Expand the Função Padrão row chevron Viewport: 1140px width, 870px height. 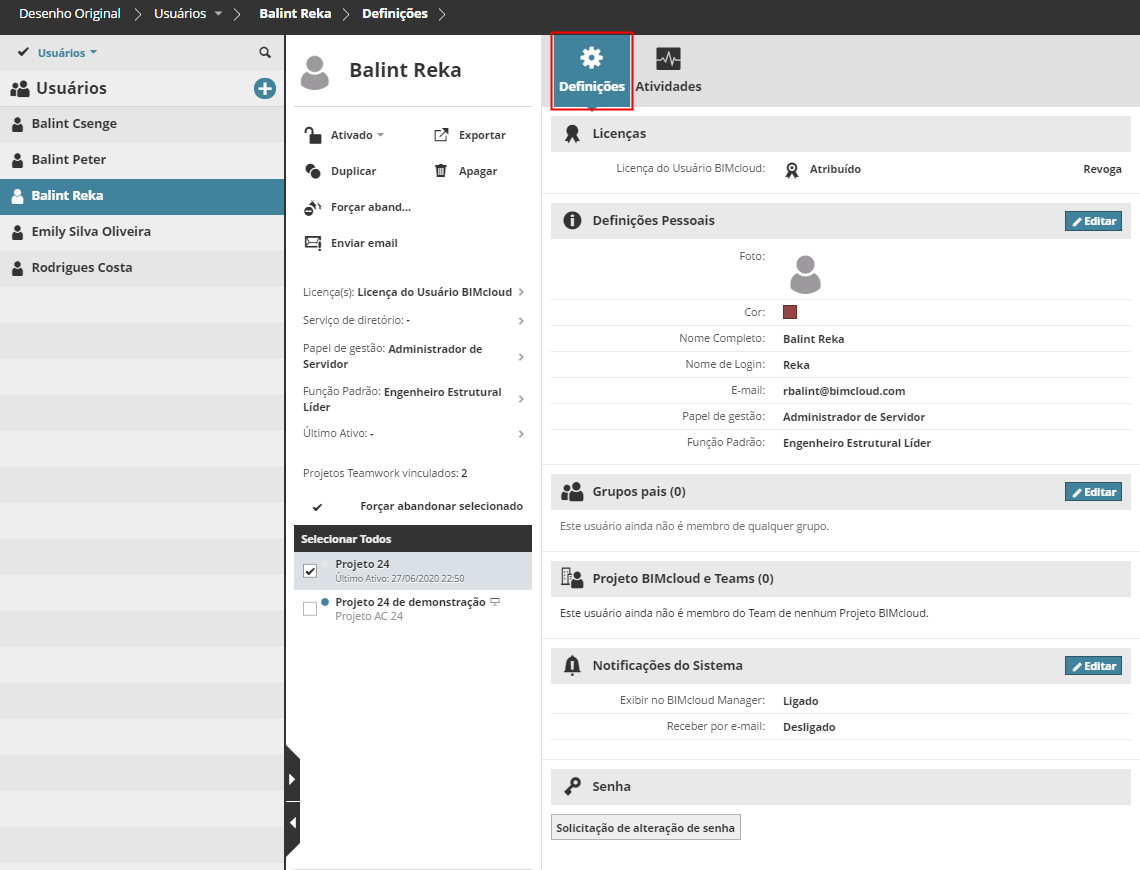[x=521, y=399]
